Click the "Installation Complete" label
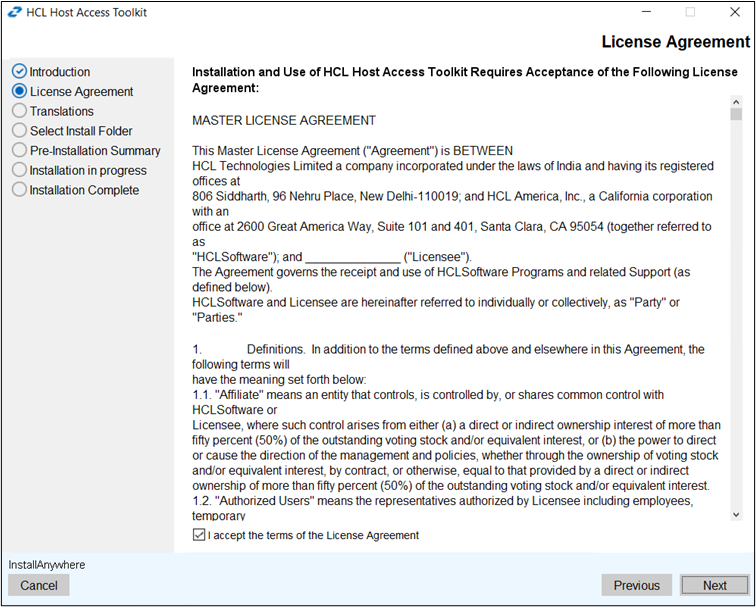The height and width of the screenshot is (607, 756). [84, 190]
